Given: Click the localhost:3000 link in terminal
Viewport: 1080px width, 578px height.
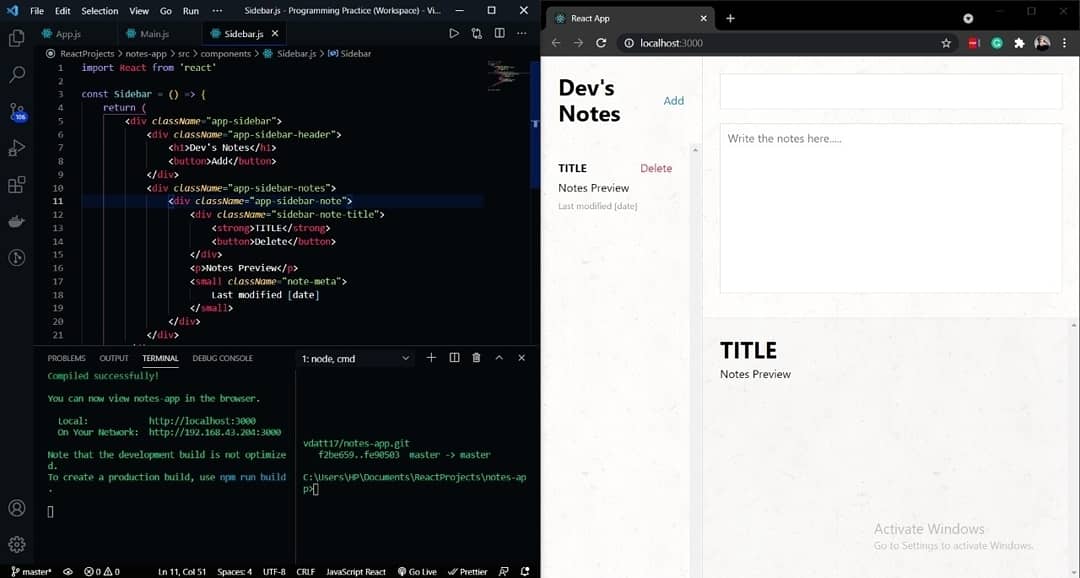Looking at the screenshot, I should pos(202,421).
